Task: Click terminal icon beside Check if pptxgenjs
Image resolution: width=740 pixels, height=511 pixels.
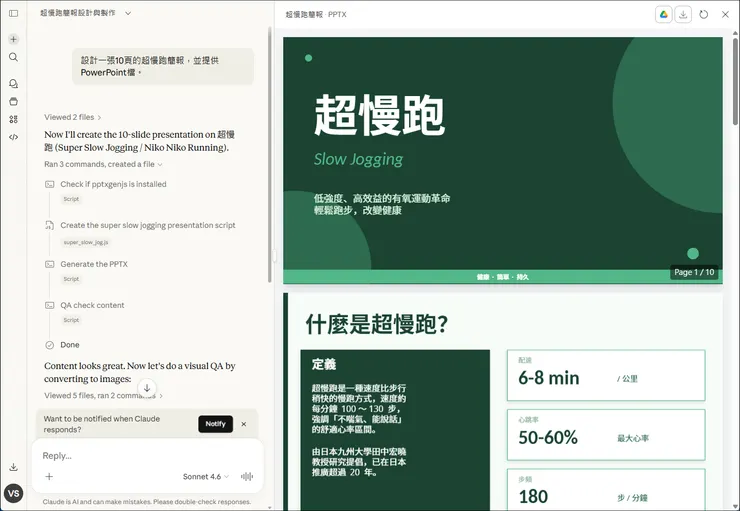Action: coord(50,184)
